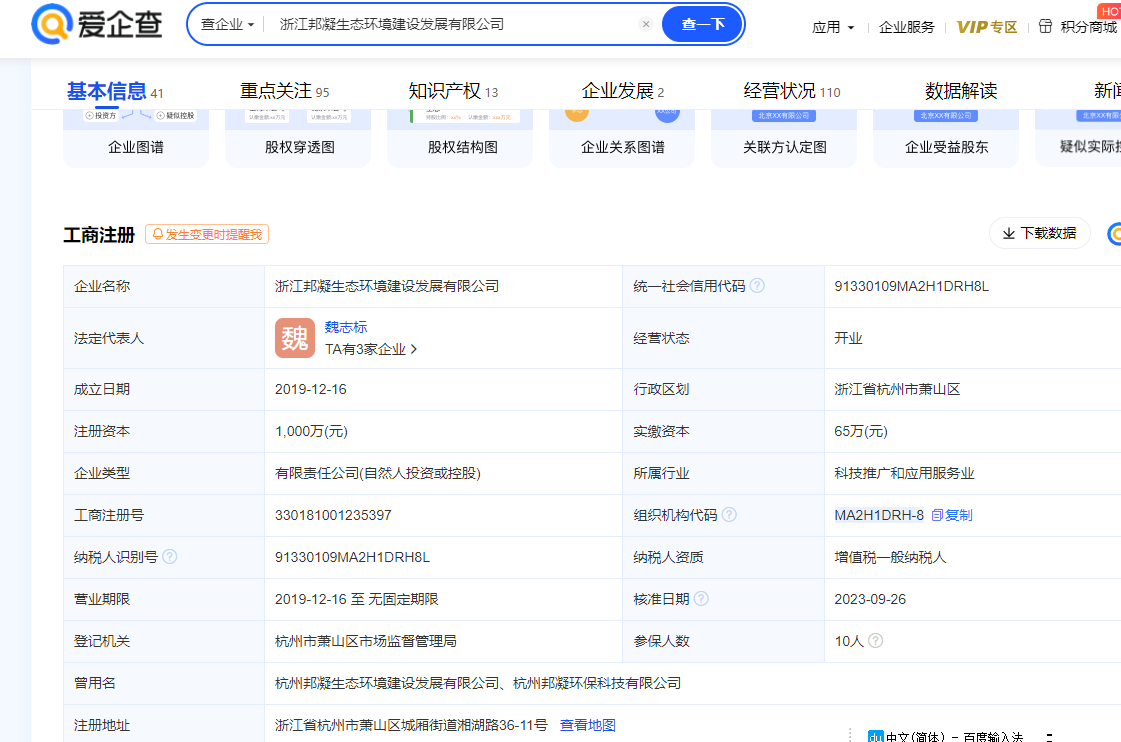Switch to the 数据解读 tab
Viewport: 1121px width, 742px height.
click(961, 91)
